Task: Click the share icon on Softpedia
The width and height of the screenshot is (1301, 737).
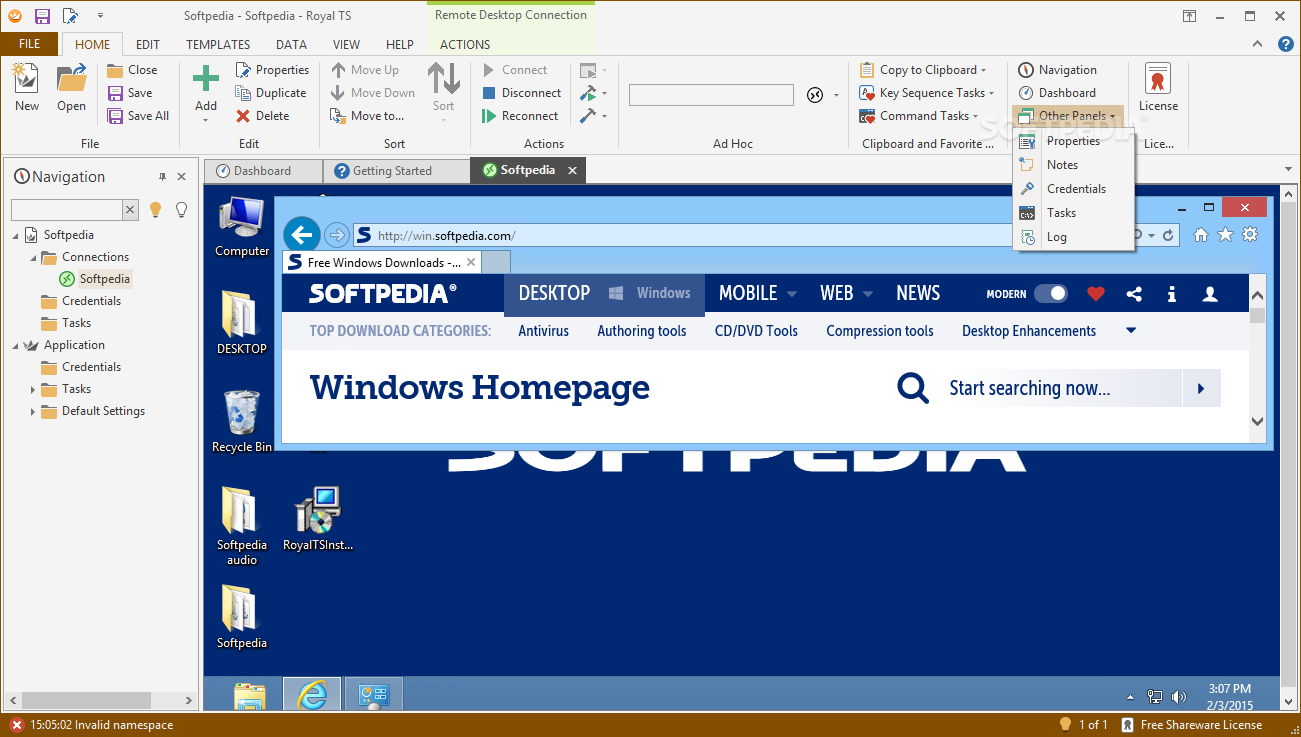Action: pyautogui.click(x=1134, y=294)
